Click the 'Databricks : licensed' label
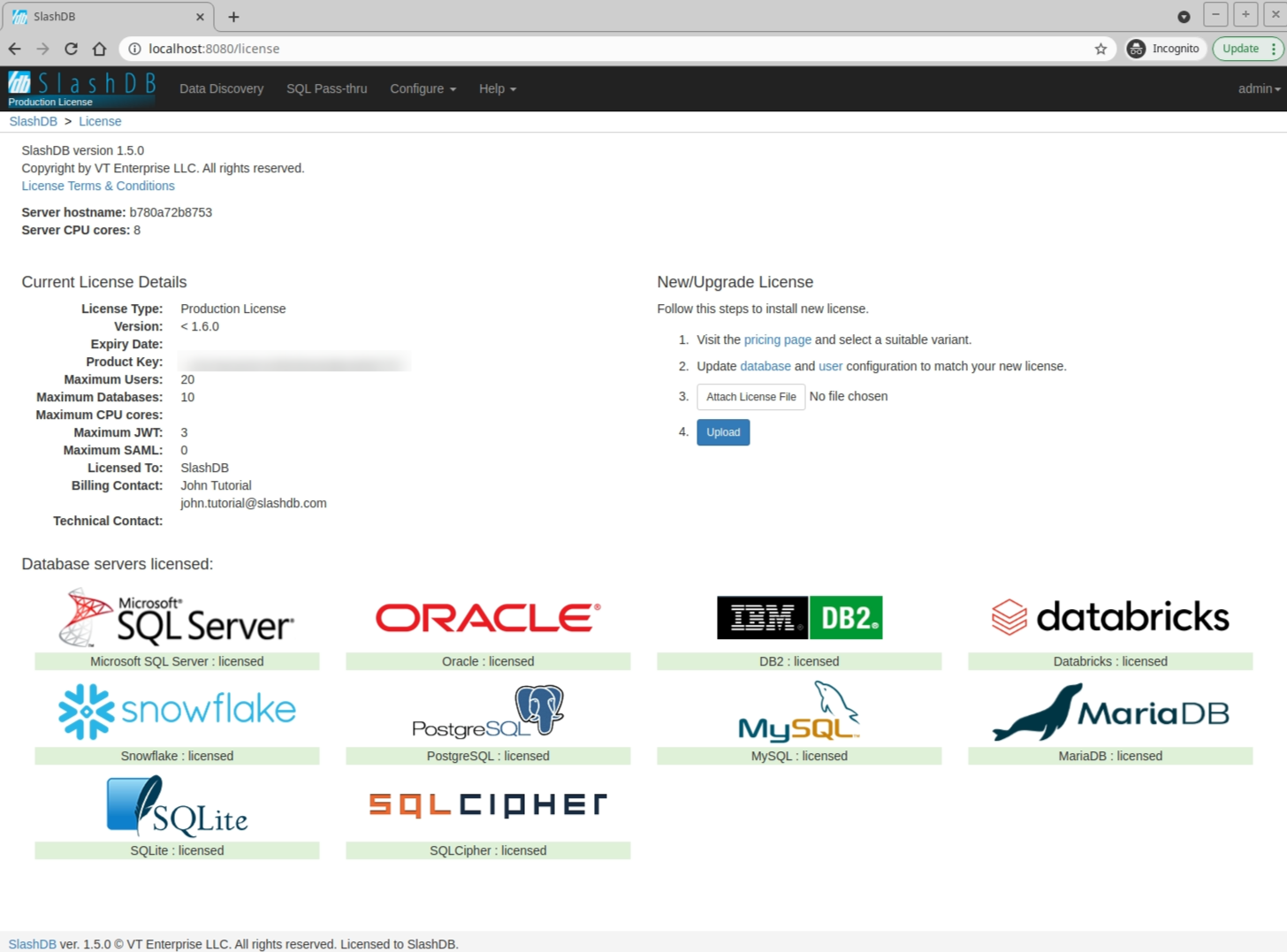The height and width of the screenshot is (952, 1287). coord(1110,661)
